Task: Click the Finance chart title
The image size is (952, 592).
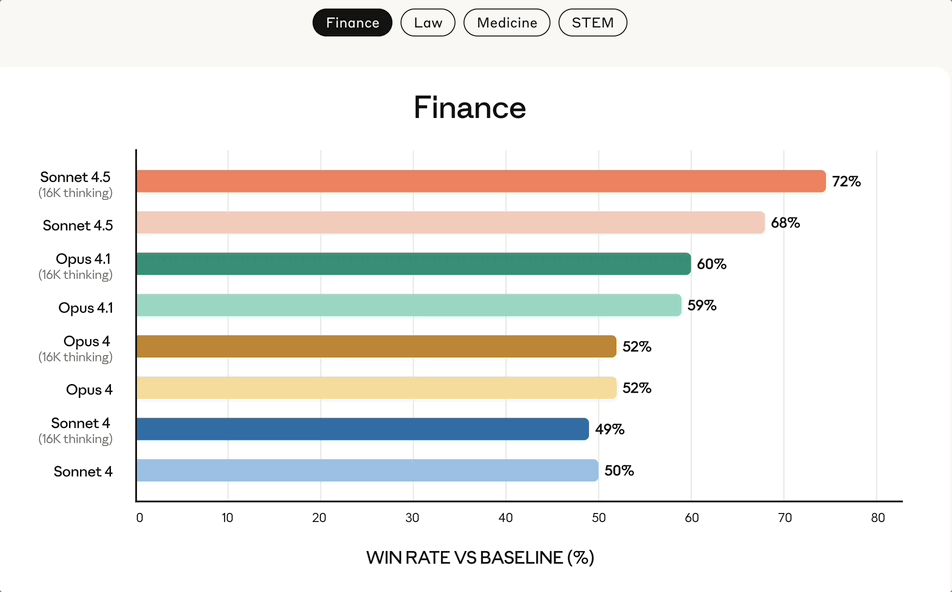Action: [470, 107]
